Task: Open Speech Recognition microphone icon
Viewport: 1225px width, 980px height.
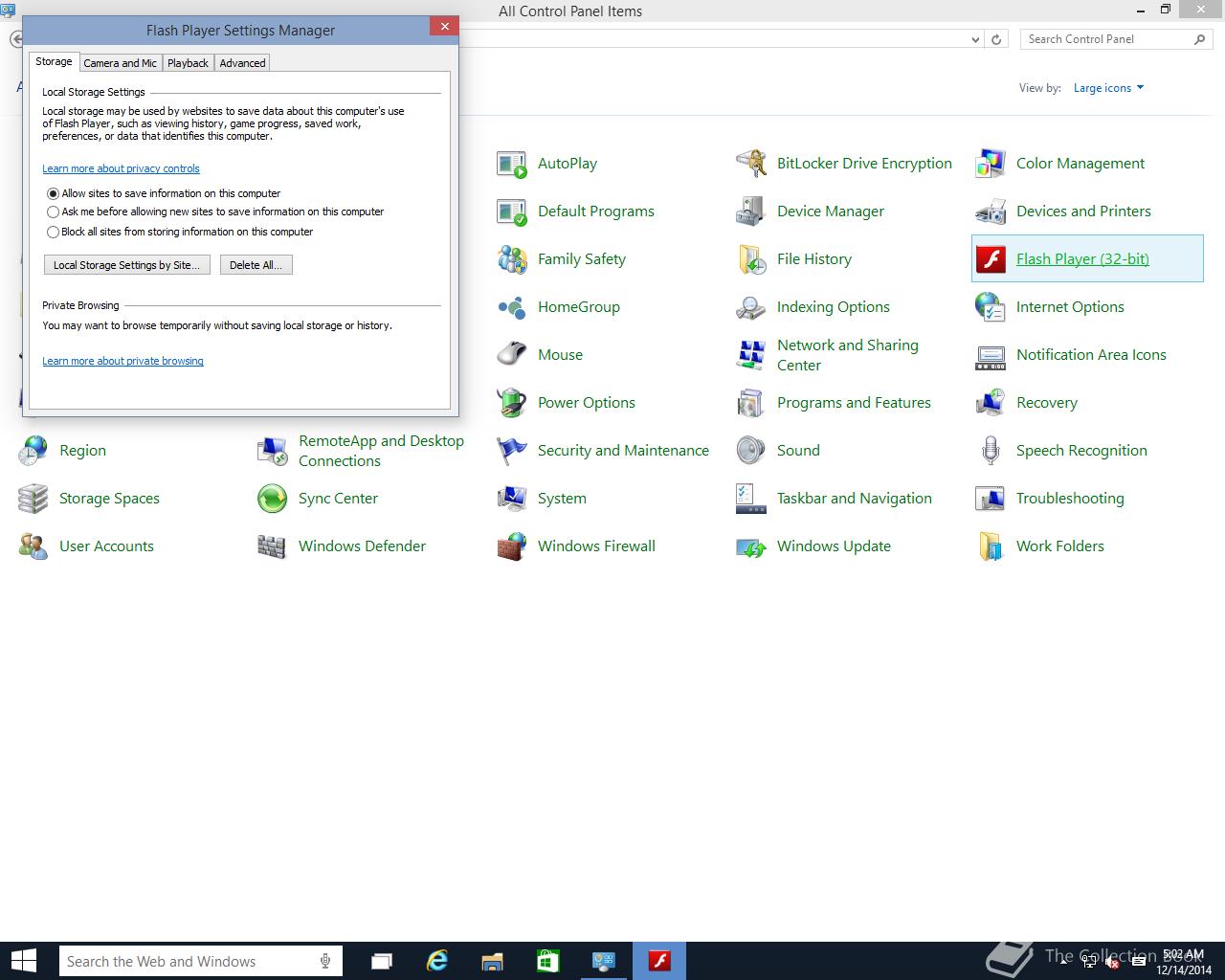Action: point(991,451)
